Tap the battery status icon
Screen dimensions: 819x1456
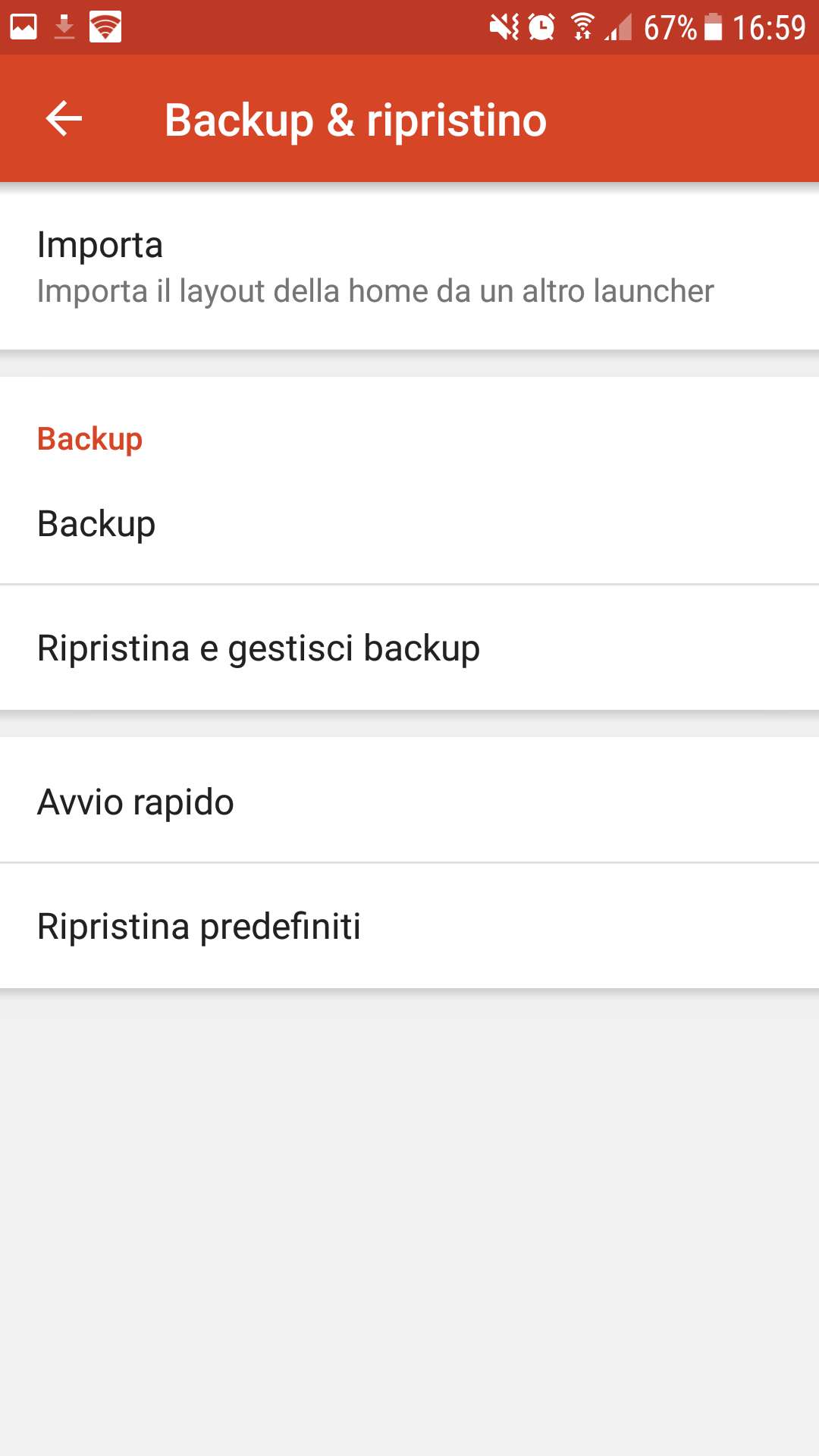(x=713, y=27)
